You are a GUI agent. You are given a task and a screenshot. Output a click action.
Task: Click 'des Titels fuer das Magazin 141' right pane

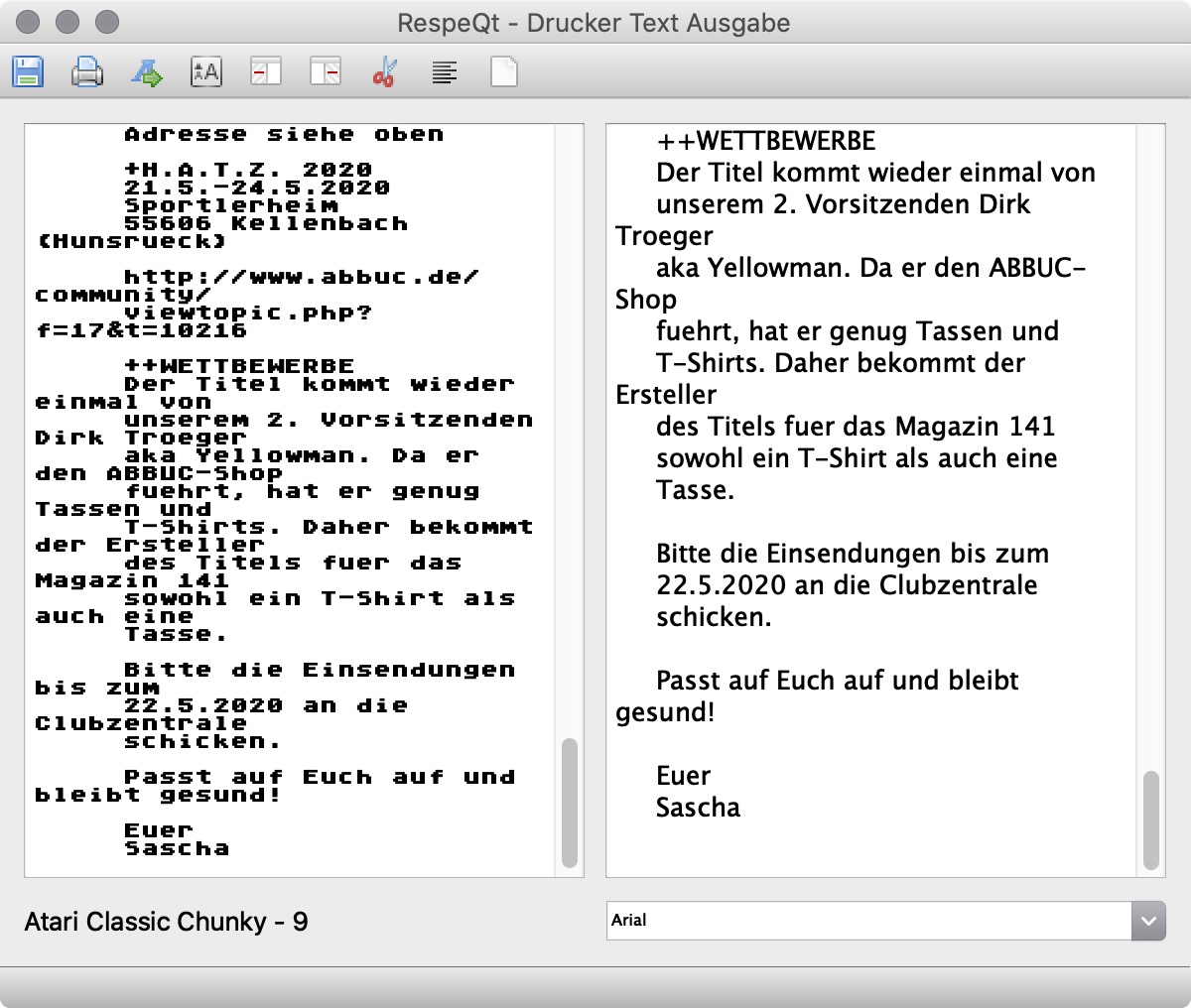point(856,427)
